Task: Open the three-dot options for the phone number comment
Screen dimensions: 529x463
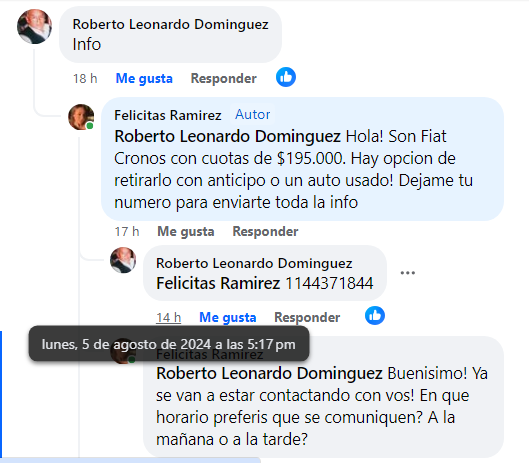Action: click(408, 273)
